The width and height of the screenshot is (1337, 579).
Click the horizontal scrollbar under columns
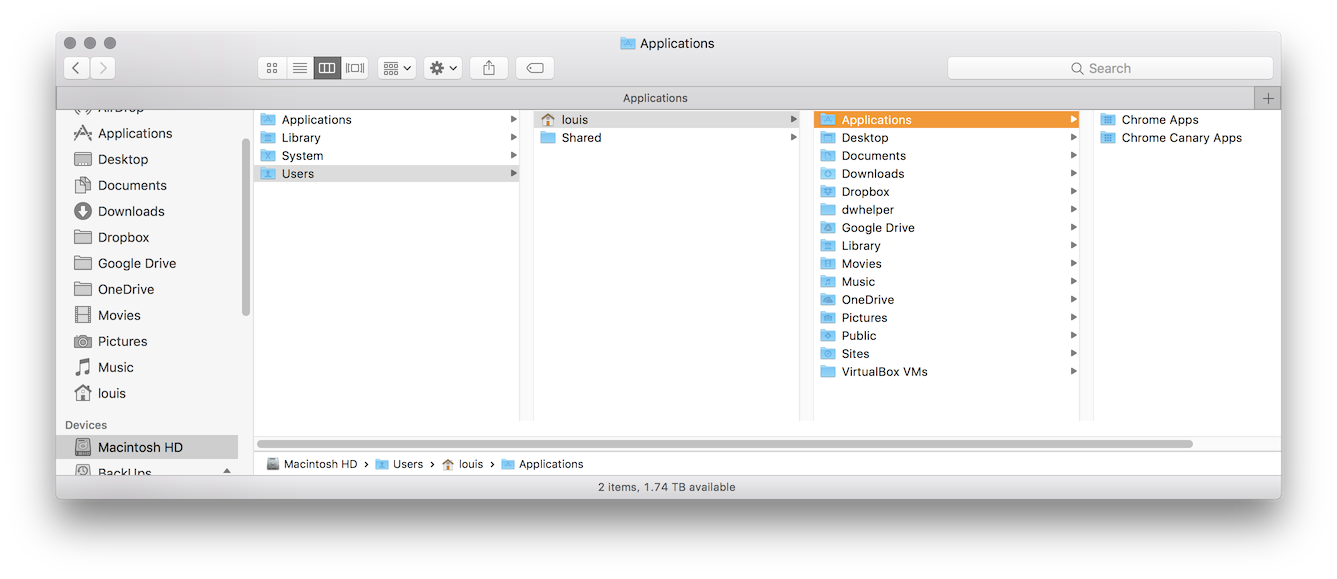725,443
